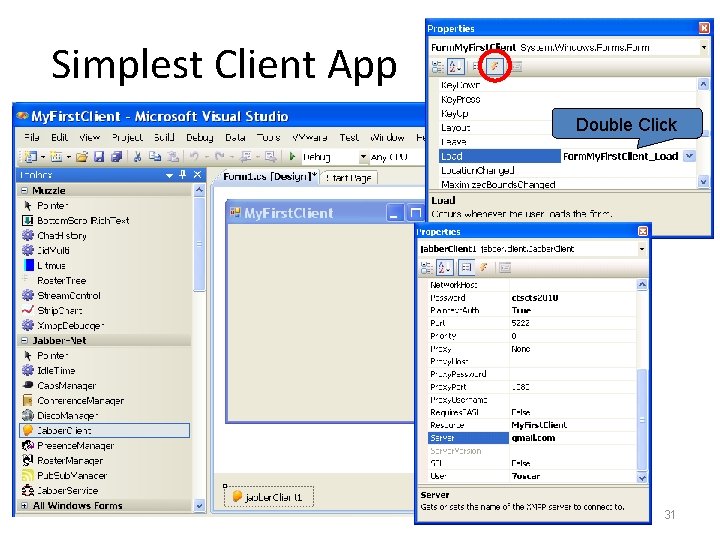
Task: Open the Project menu
Action: coord(127,137)
